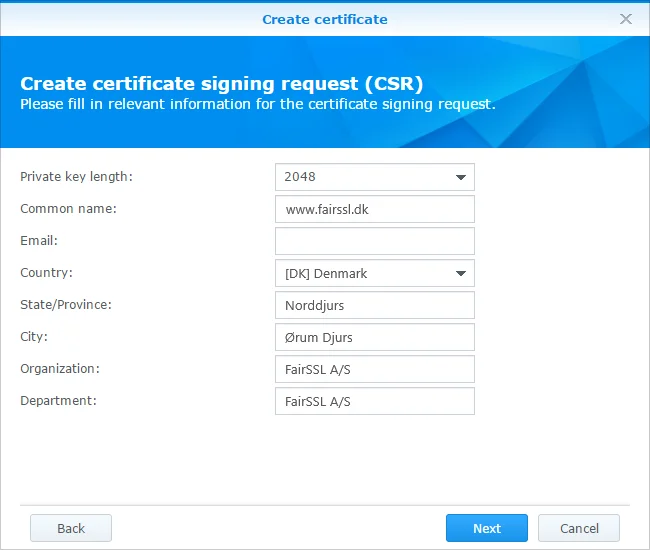Open the Country dropdown showing Denmark
Viewport: 650px width, 550px height.
[x=375, y=273]
